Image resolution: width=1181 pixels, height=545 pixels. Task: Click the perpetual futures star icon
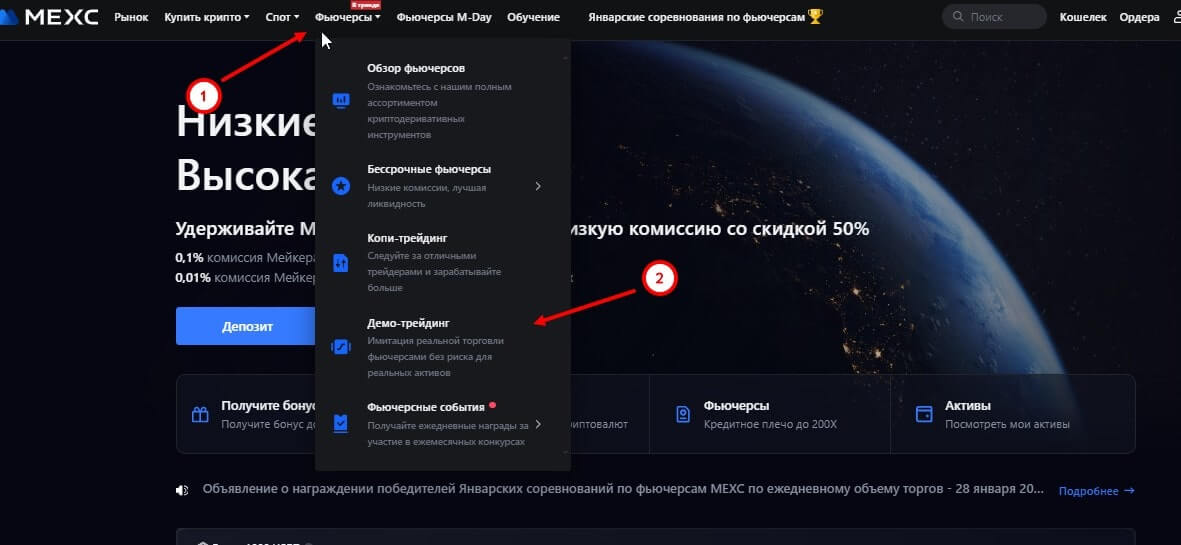click(340, 186)
